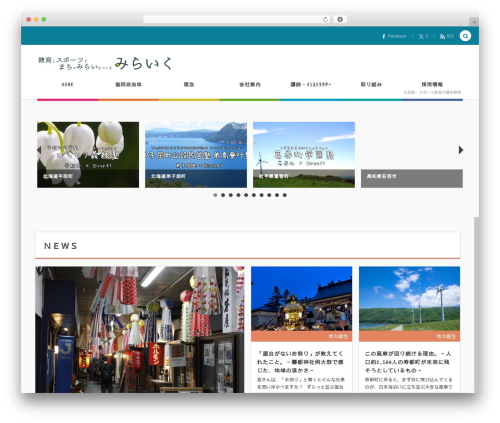Open the この風車が回り続ける理由 article title

pyautogui.click(x=408, y=362)
